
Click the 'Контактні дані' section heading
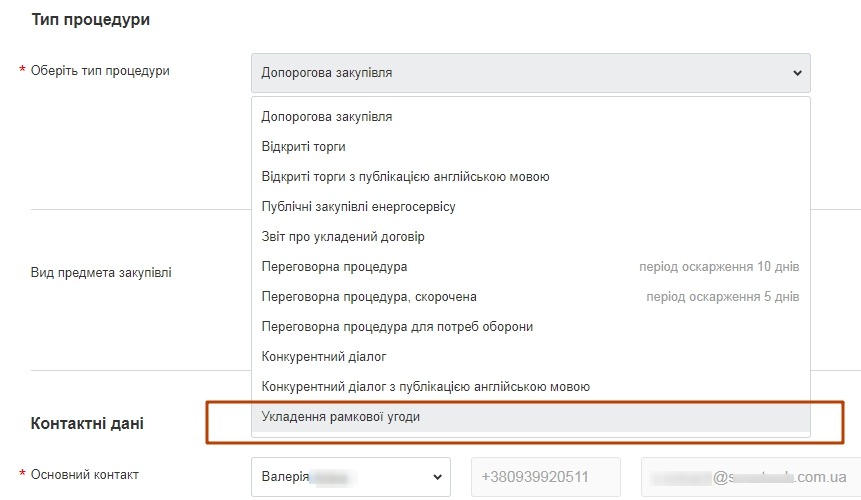point(87,423)
